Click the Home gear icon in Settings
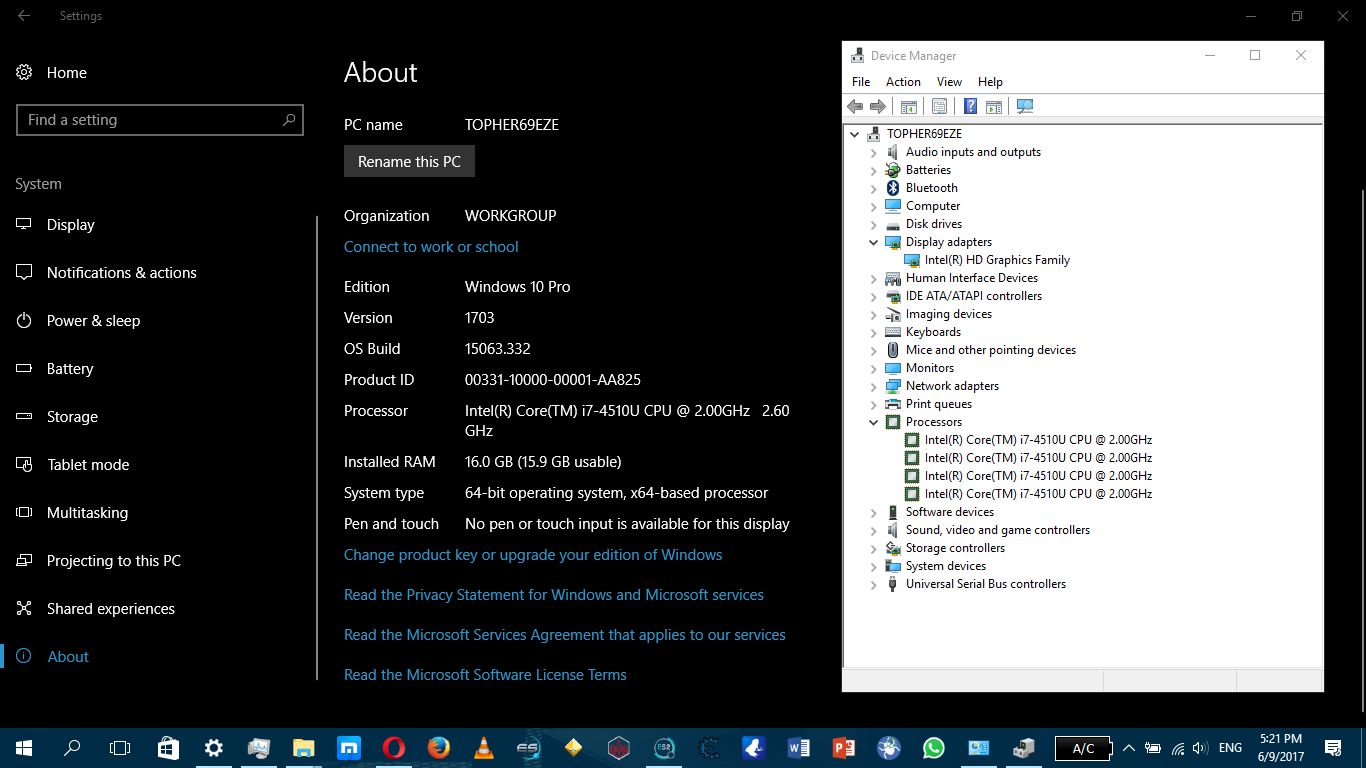The width and height of the screenshot is (1366, 768). (25, 73)
